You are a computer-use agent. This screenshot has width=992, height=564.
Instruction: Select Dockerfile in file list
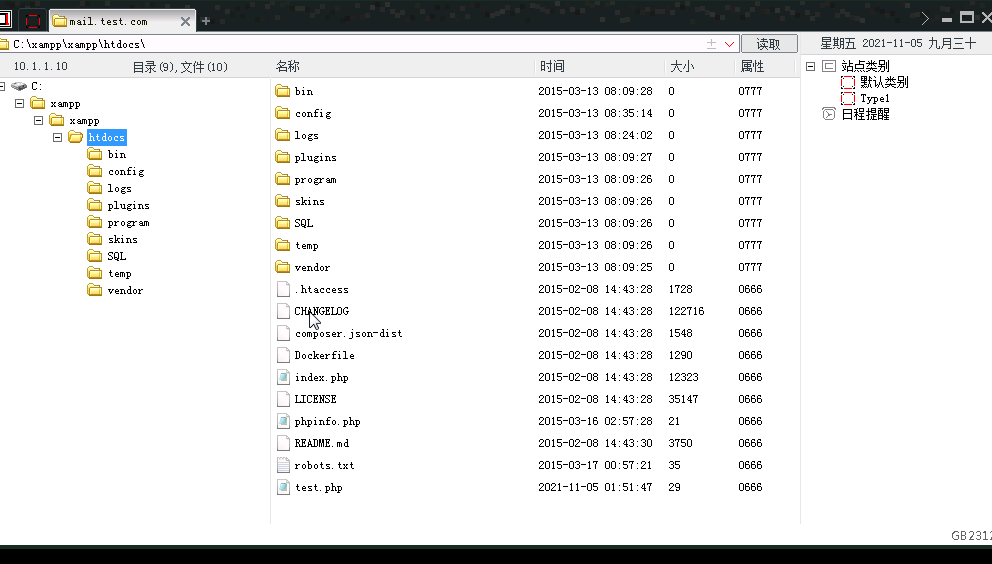(x=325, y=355)
